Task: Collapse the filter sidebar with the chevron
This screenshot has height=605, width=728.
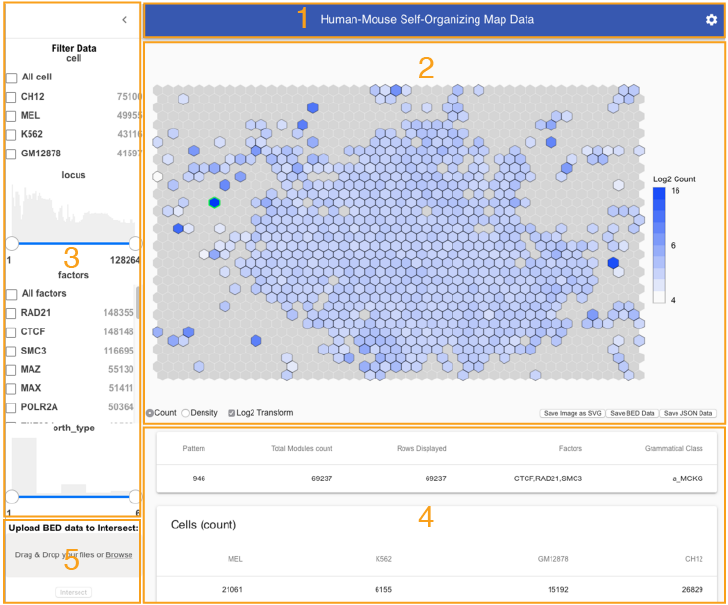Action: [x=124, y=20]
